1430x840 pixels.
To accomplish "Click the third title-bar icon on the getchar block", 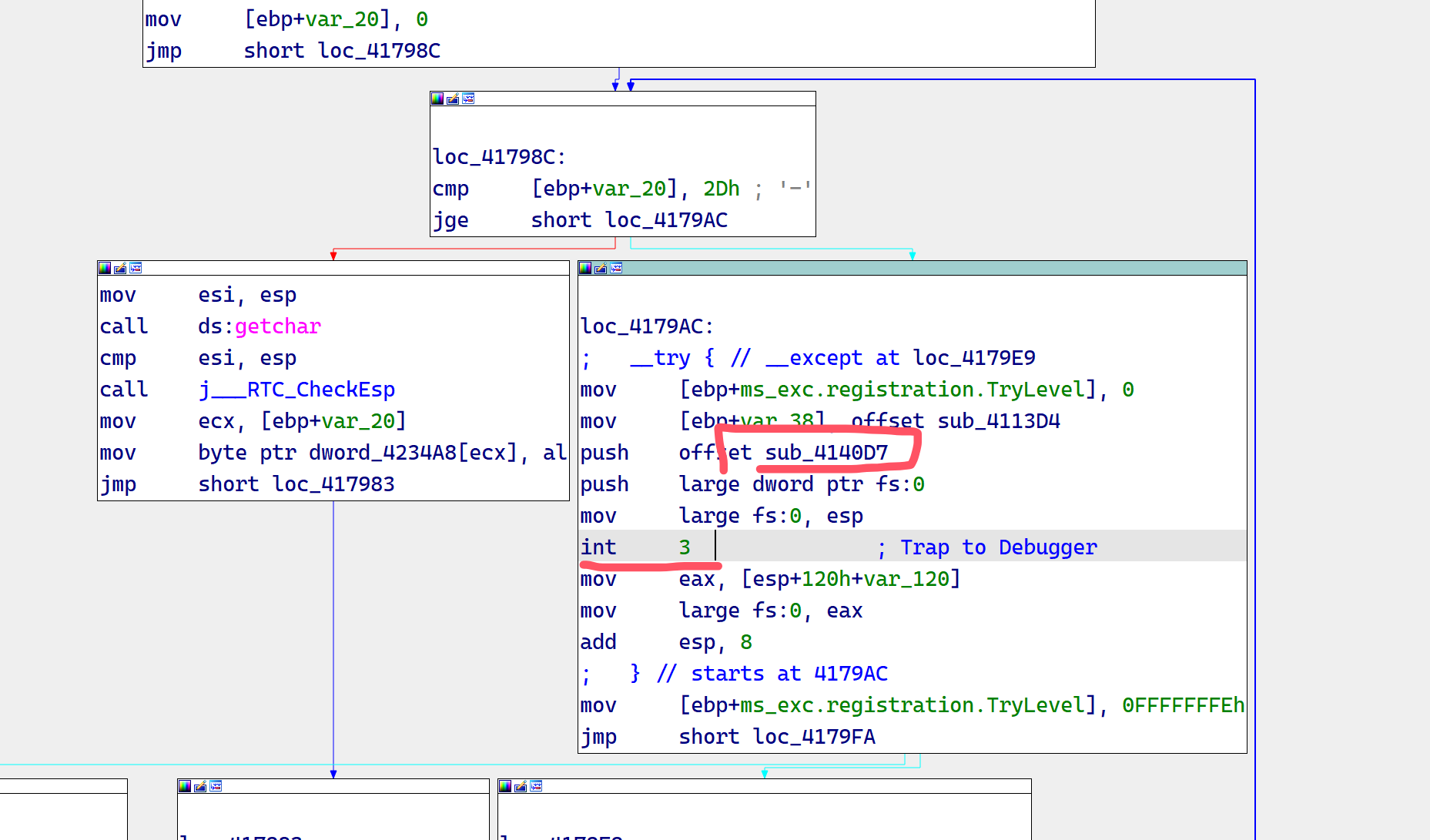I will coord(136,268).
